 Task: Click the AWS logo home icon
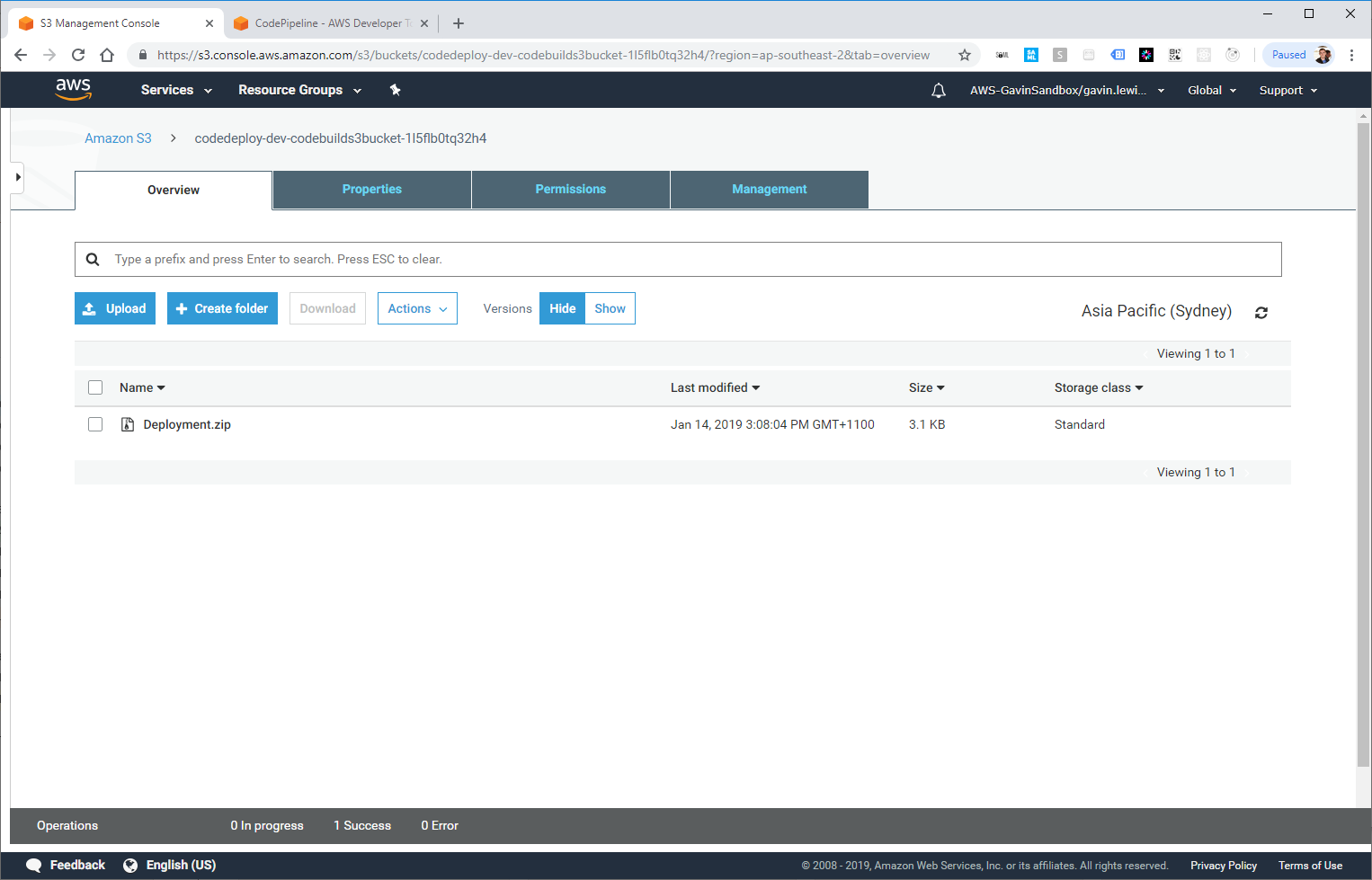pos(73,89)
